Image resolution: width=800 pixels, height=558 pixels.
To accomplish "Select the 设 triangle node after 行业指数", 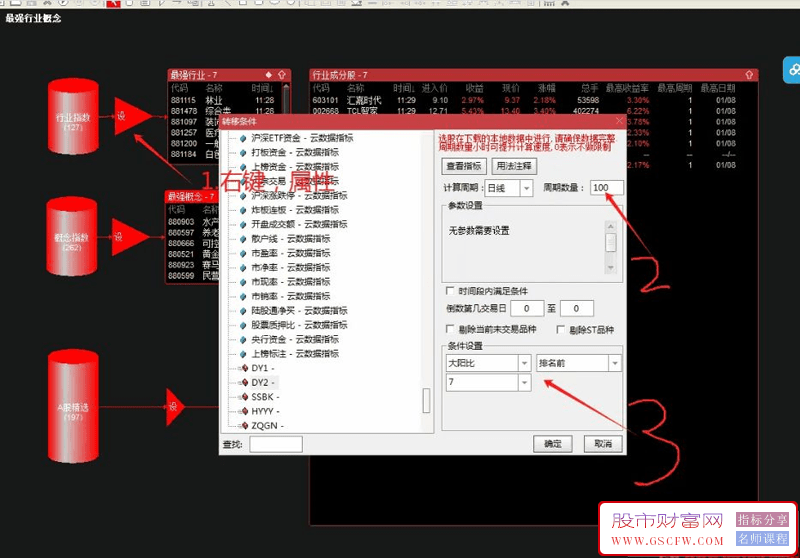I will [x=133, y=116].
